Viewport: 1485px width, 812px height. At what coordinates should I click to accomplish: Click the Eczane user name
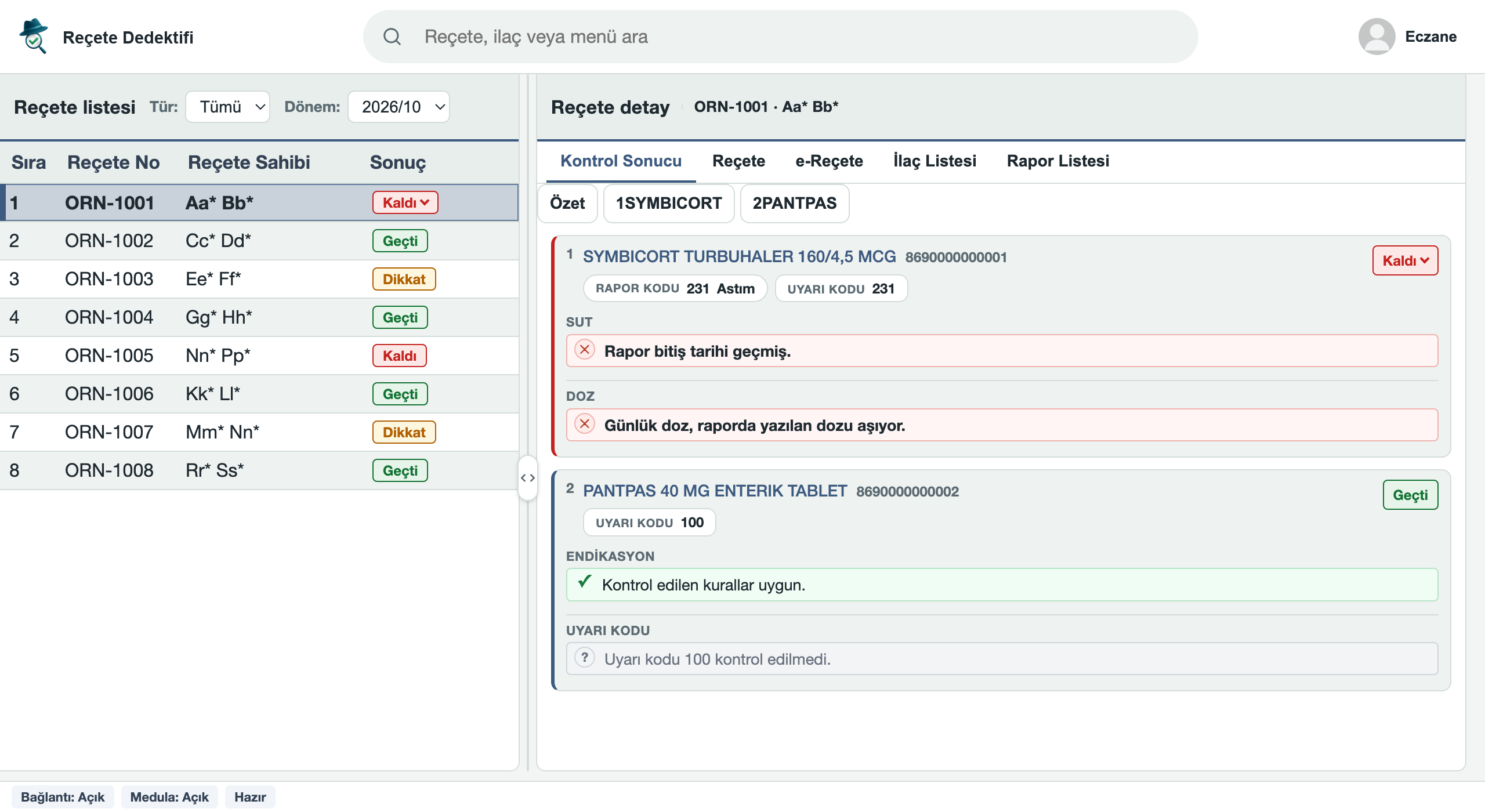click(x=1430, y=37)
